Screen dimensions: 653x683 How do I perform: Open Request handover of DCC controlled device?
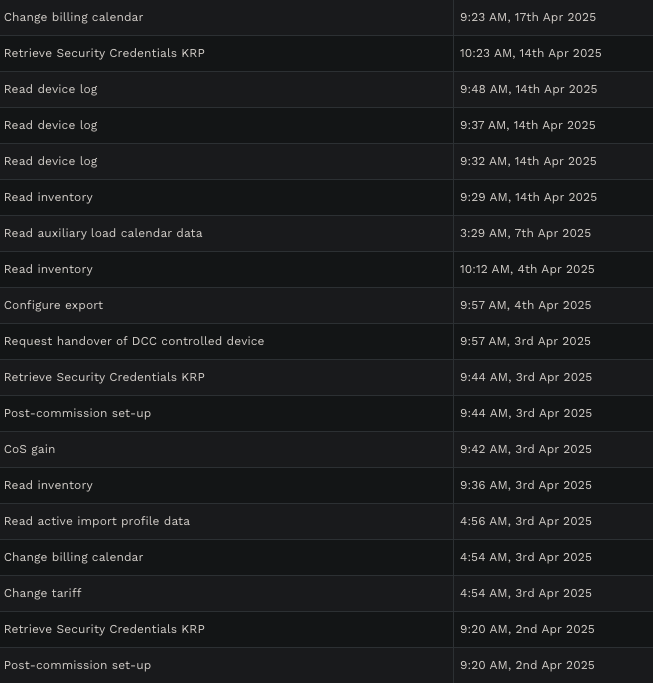326,342
